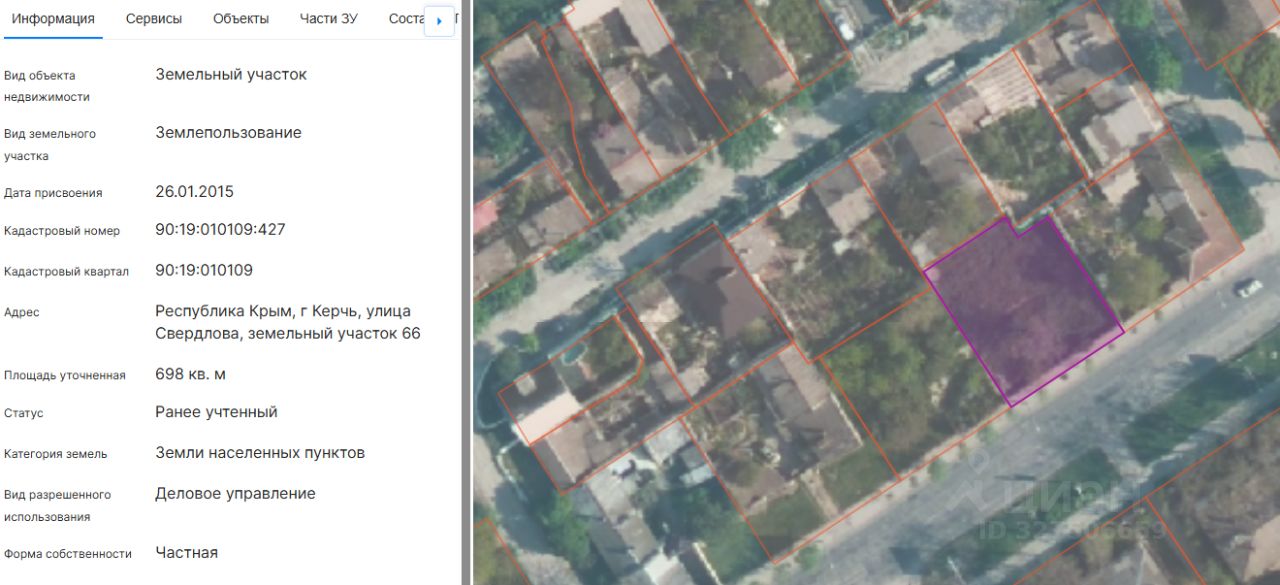Select the area value 698 кв. м
This screenshot has height=585, width=1280.
(x=190, y=374)
